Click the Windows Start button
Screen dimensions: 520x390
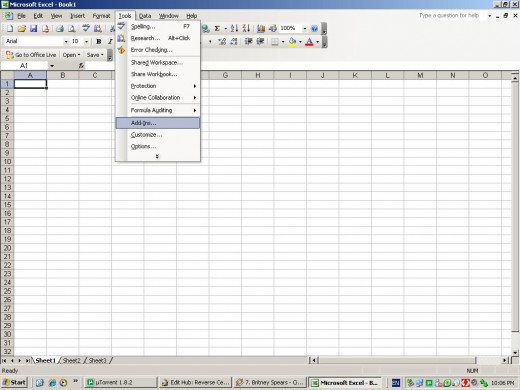click(14, 382)
